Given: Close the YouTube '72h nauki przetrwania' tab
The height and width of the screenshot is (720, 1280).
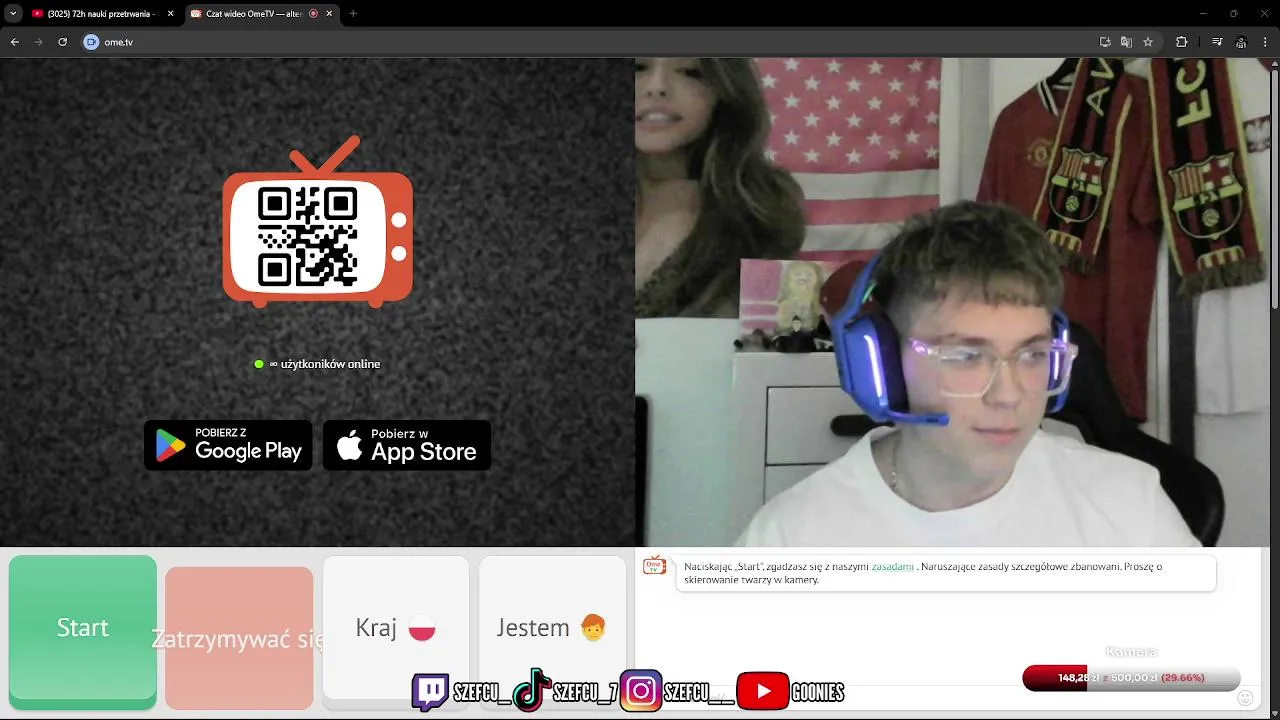Looking at the screenshot, I should [170, 14].
